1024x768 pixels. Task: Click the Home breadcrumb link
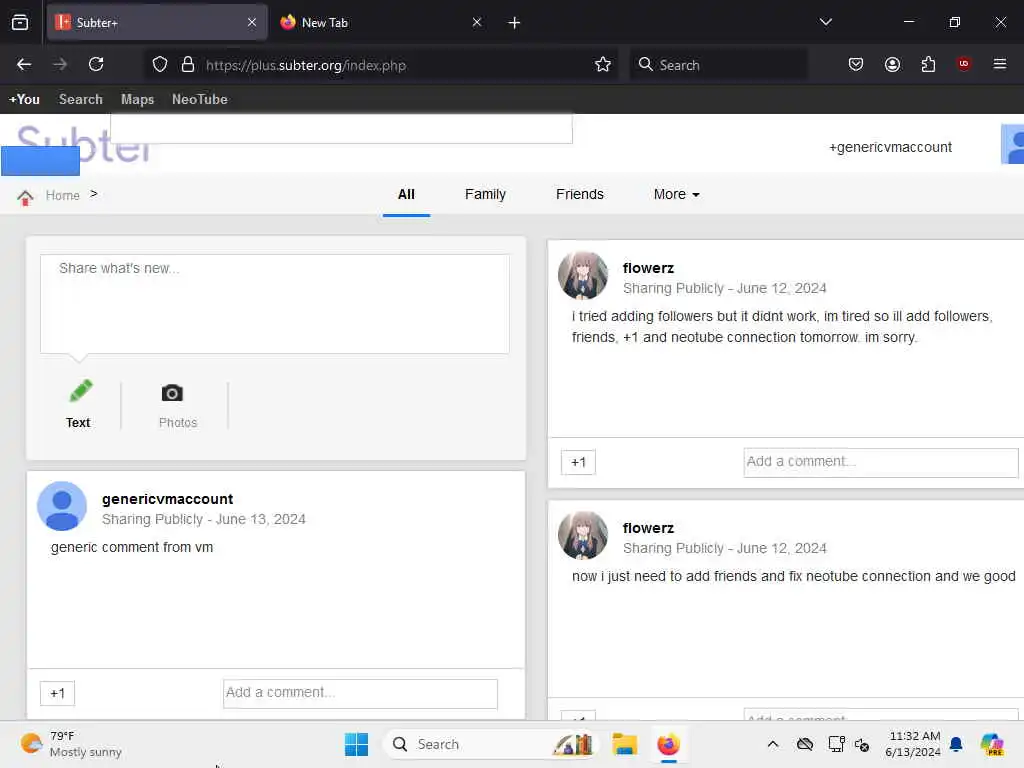pyautogui.click(x=63, y=195)
